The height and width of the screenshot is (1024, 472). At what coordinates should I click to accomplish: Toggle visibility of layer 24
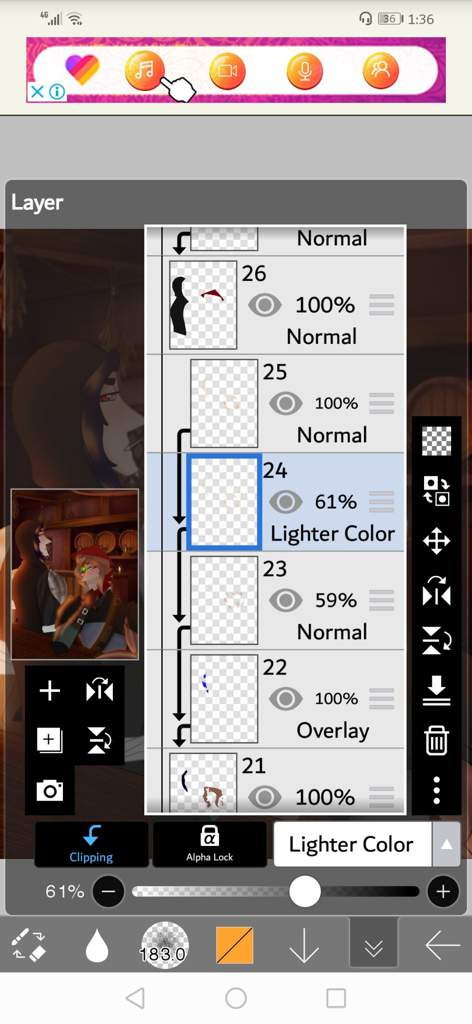[285, 502]
